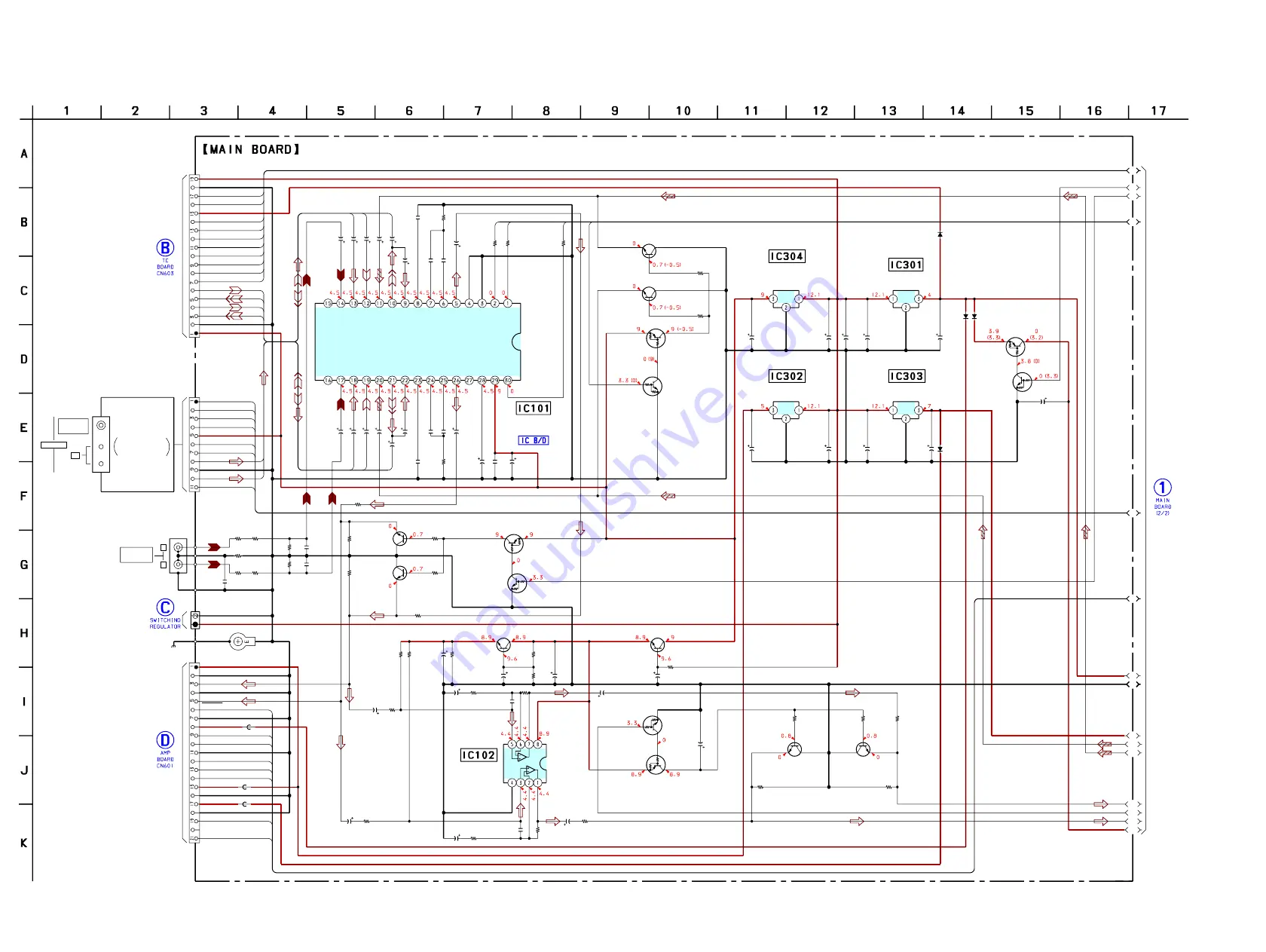
Task: Click the cyan IC102 op-amp chip body
Action: point(524,764)
